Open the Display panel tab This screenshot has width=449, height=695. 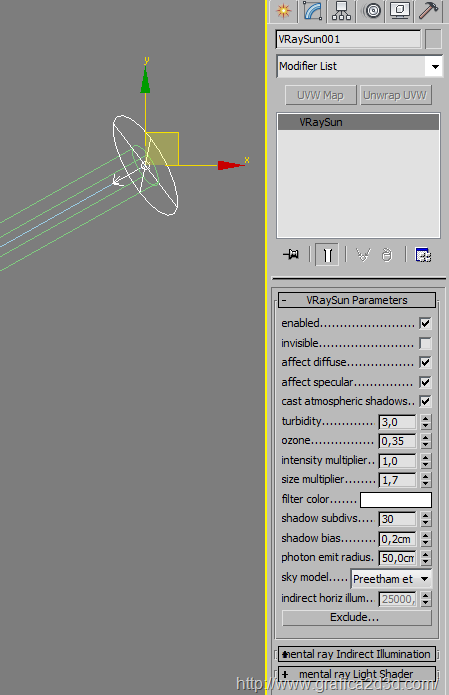[x=400, y=11]
